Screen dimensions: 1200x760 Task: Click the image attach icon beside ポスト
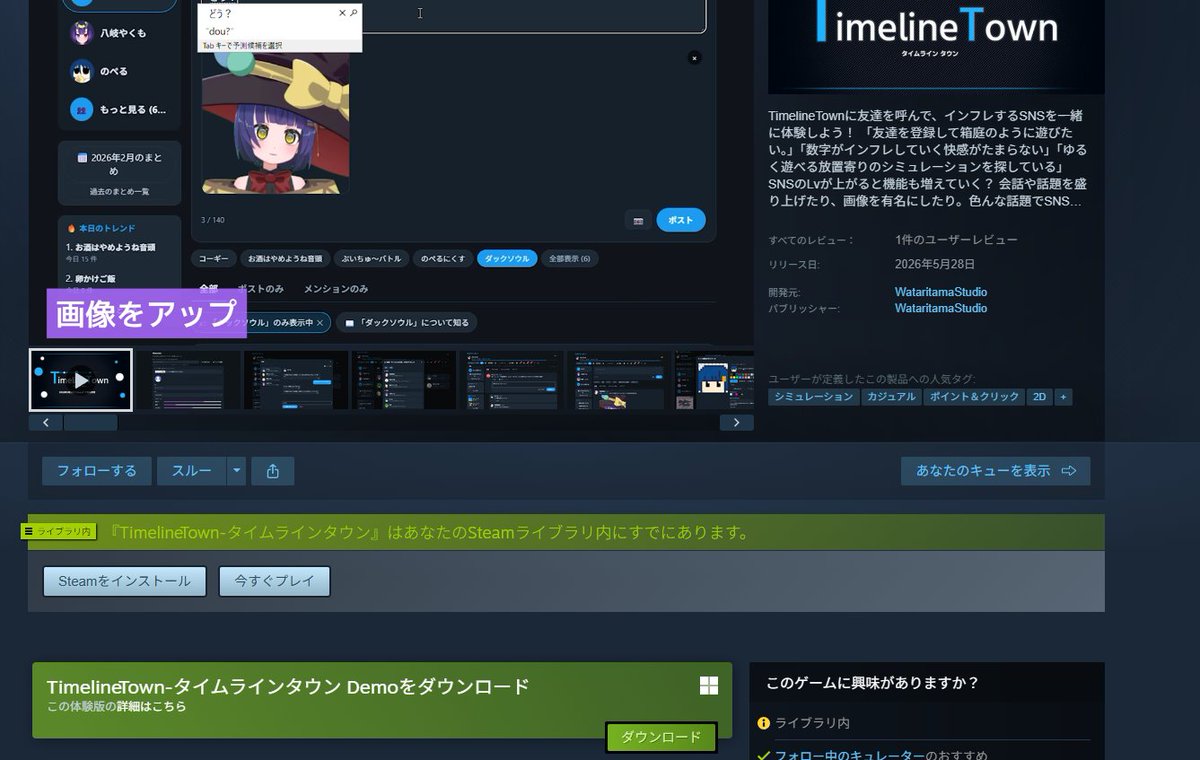(x=638, y=220)
